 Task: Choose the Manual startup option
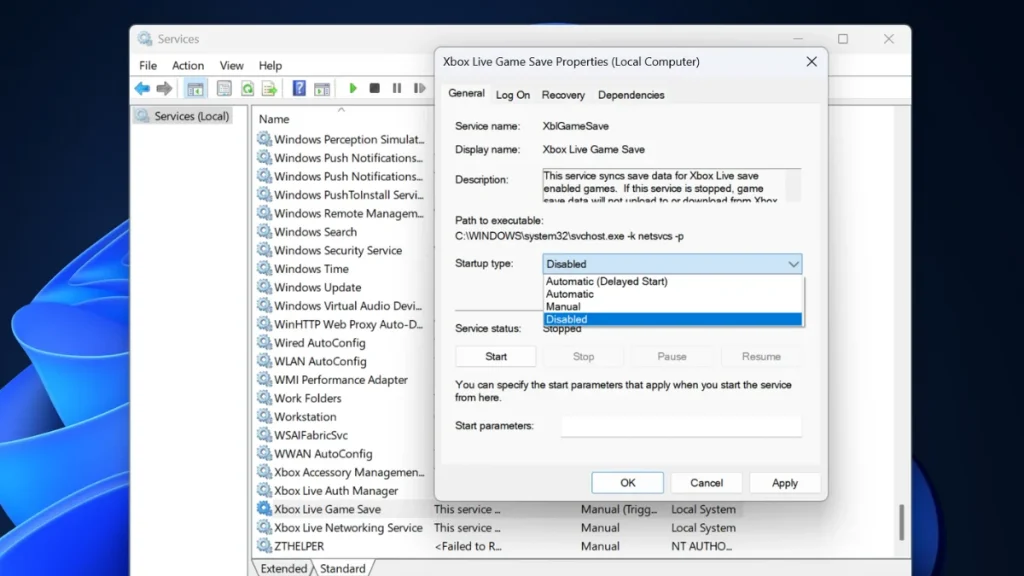(x=672, y=306)
